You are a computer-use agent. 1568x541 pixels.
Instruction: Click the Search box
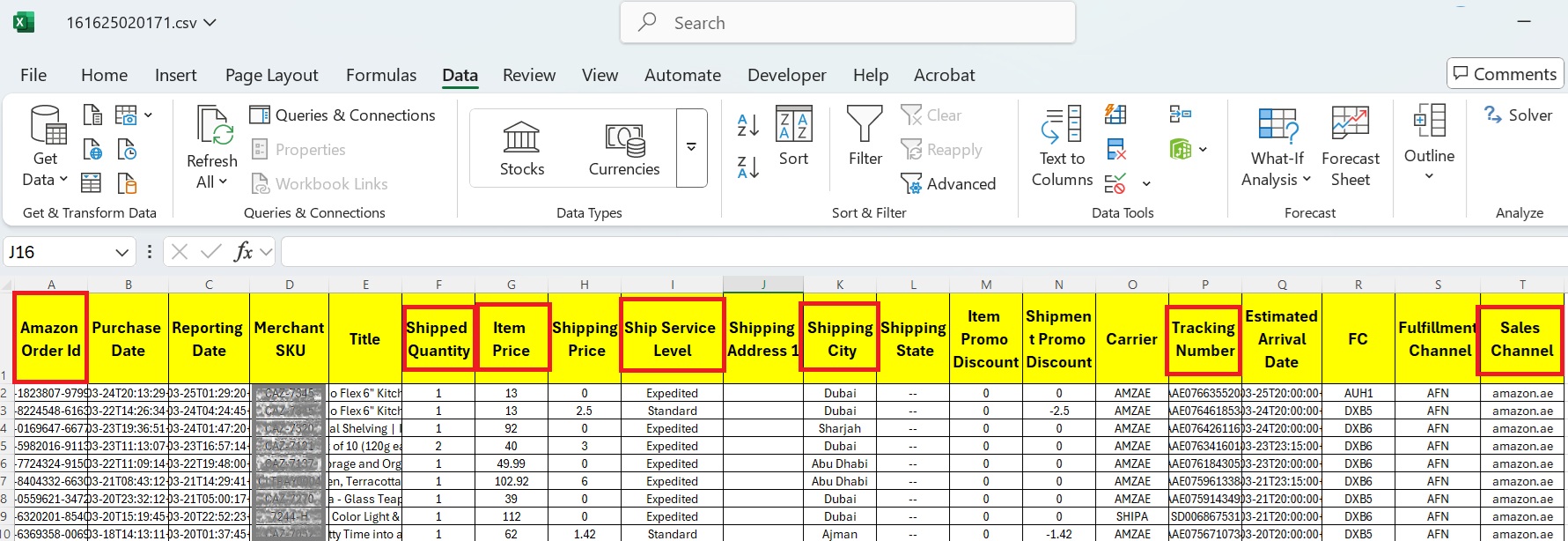(x=848, y=23)
